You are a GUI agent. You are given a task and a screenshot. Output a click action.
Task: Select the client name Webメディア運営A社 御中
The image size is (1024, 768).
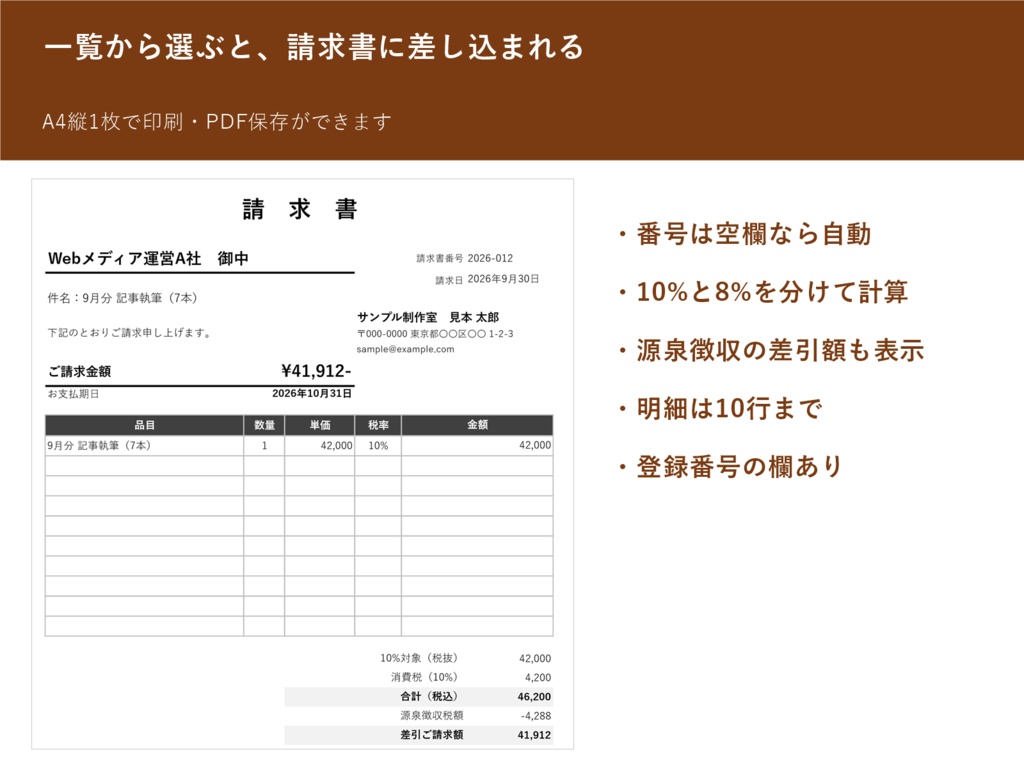[148, 259]
